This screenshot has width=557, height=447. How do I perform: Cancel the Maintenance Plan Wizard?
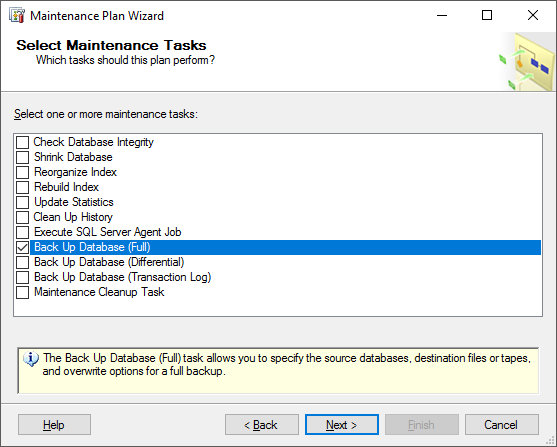[x=502, y=425]
